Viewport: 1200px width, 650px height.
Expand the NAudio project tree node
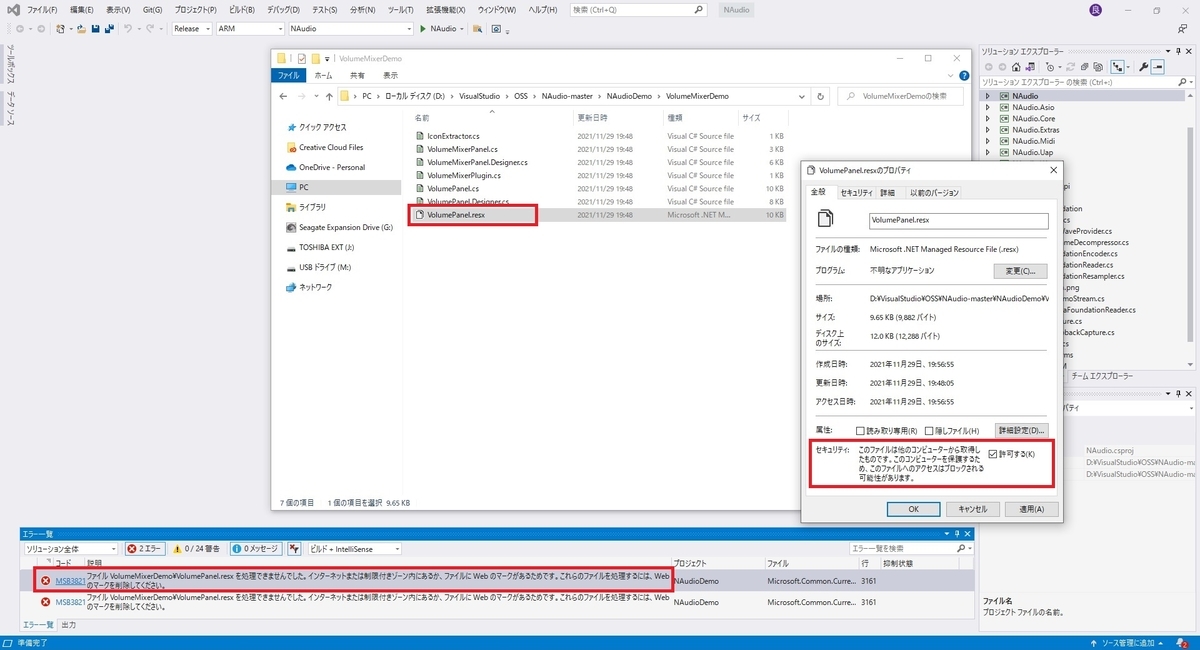tap(987, 95)
